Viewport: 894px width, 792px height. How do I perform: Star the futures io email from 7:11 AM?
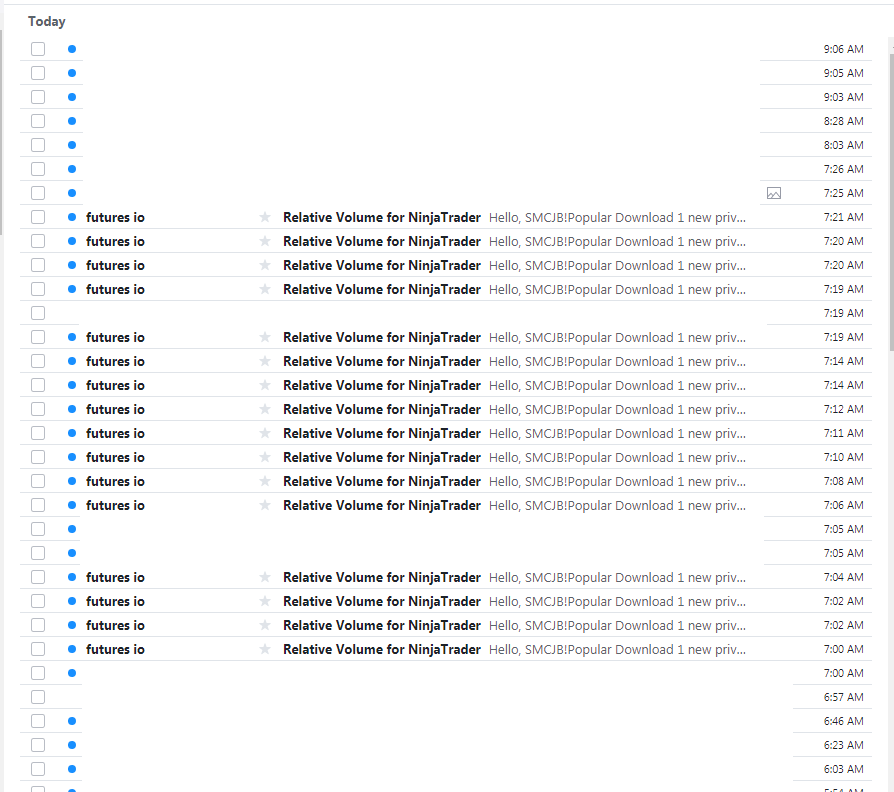click(x=265, y=433)
